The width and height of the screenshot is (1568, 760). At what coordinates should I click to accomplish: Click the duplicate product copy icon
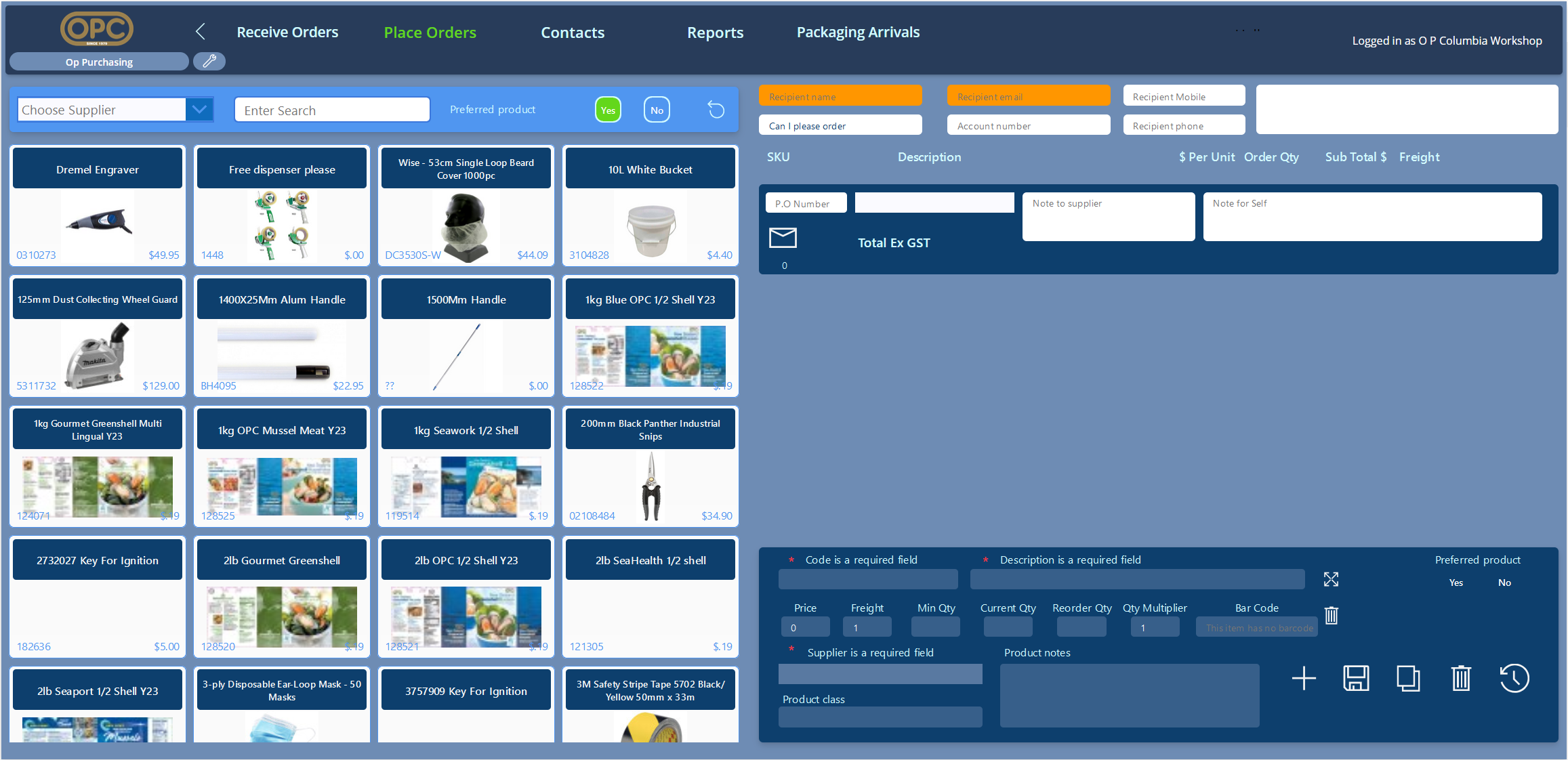coord(1408,678)
